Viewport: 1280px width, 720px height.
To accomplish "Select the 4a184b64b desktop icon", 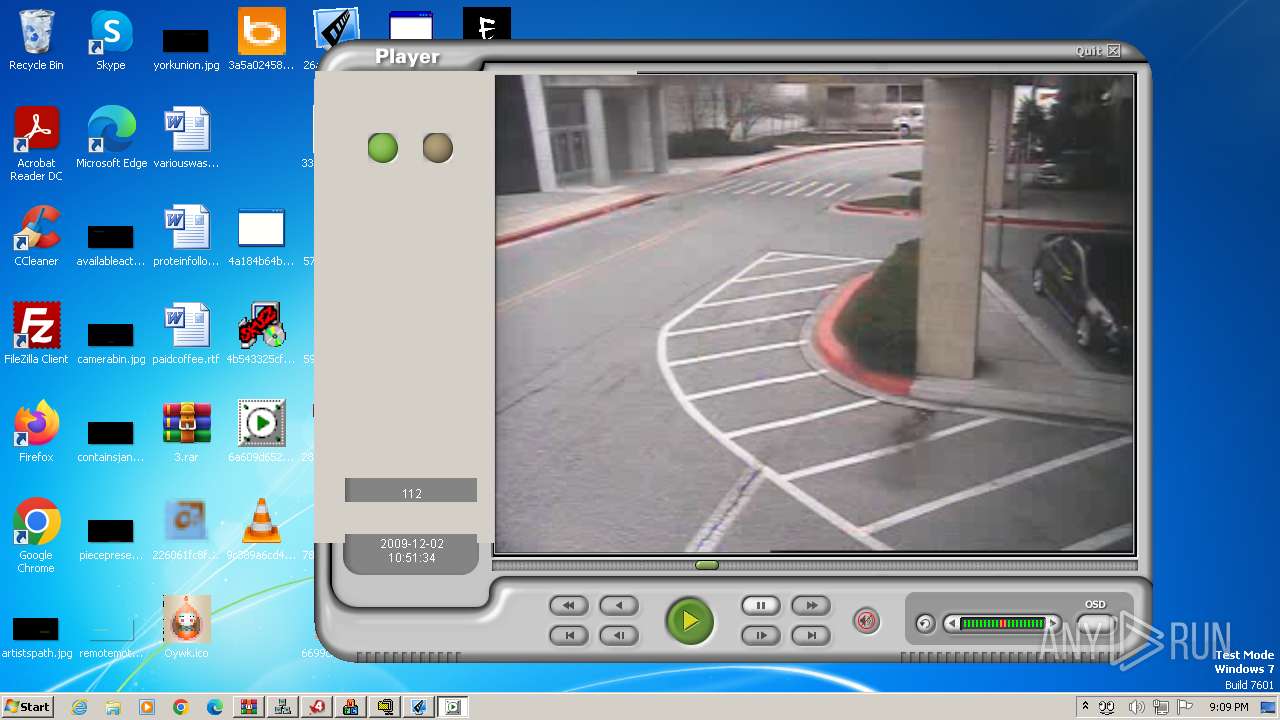I will 262,236.
